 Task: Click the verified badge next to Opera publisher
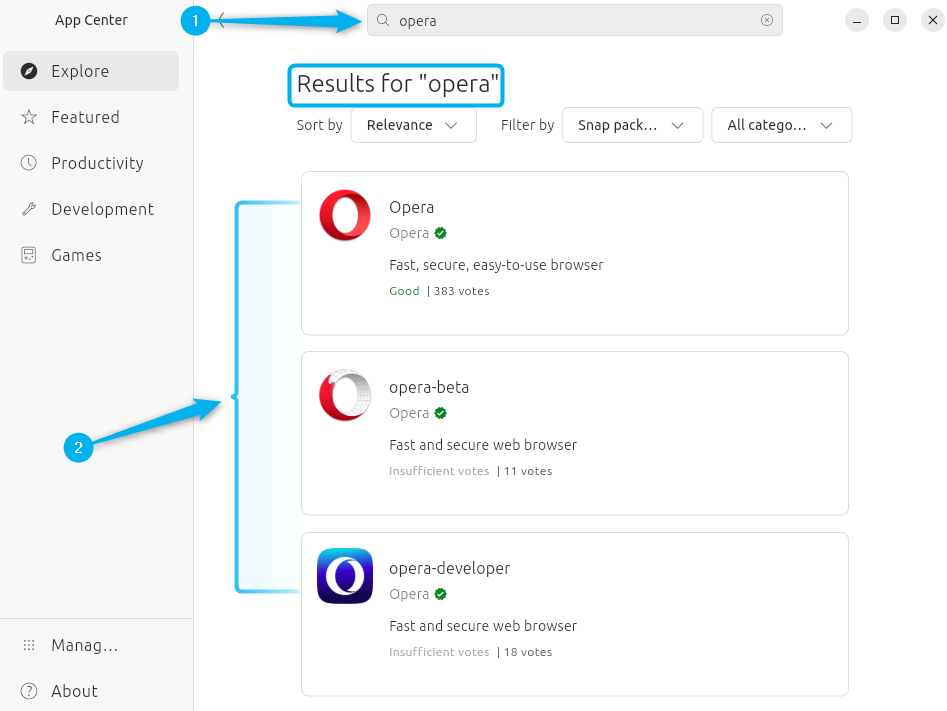[x=441, y=233]
